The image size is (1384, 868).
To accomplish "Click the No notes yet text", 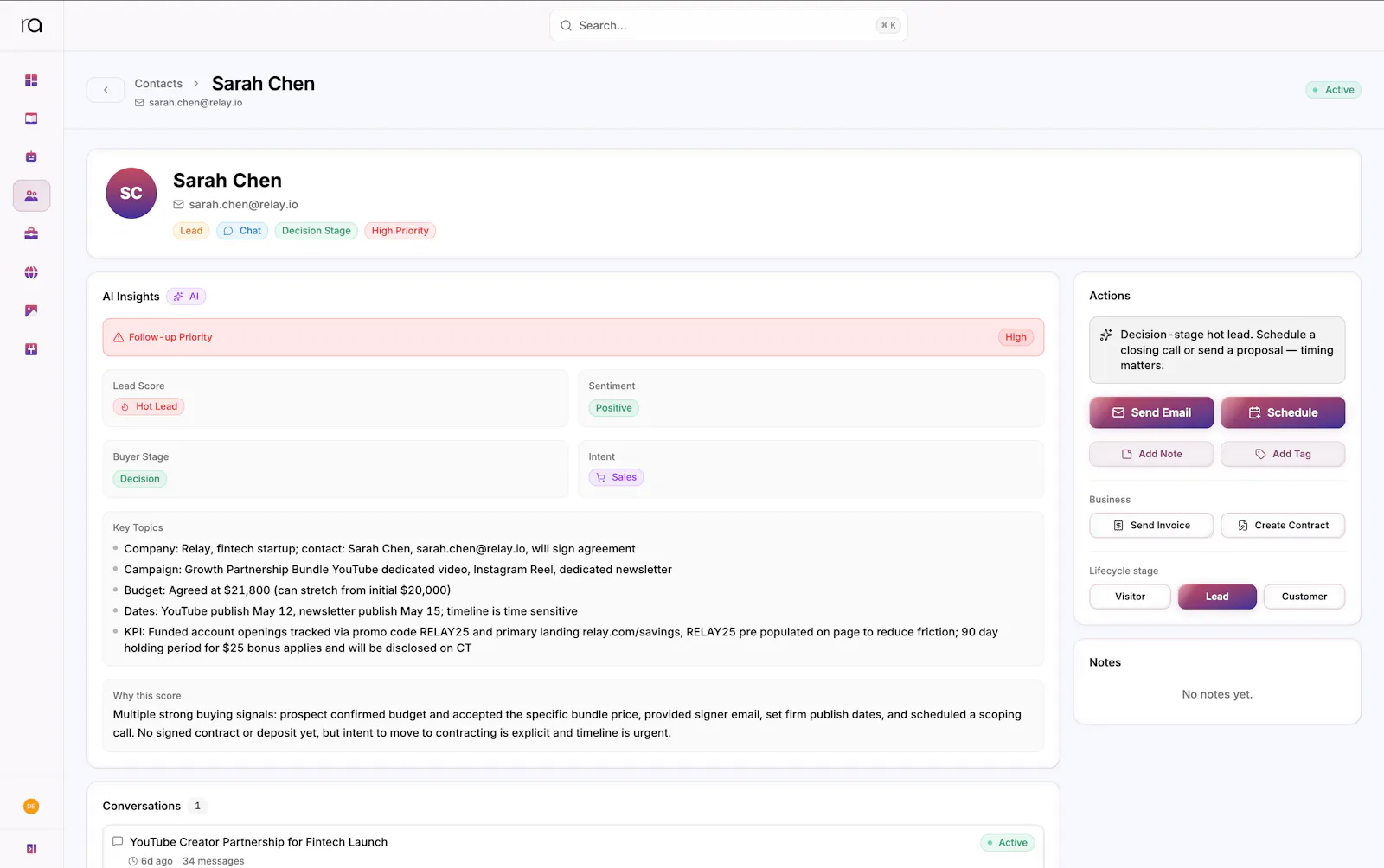I will [1217, 694].
